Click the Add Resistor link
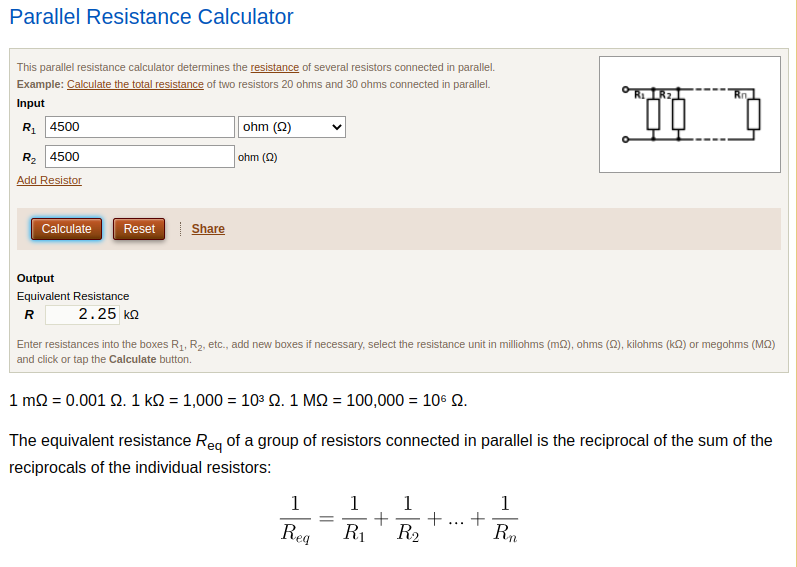The width and height of the screenshot is (797, 567). coord(49,180)
